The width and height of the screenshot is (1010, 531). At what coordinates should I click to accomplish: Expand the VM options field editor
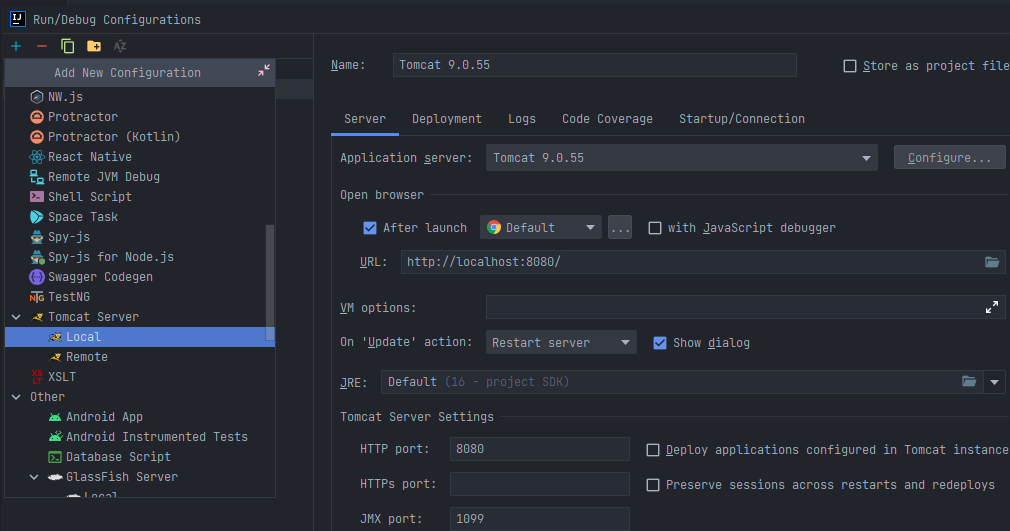992,307
